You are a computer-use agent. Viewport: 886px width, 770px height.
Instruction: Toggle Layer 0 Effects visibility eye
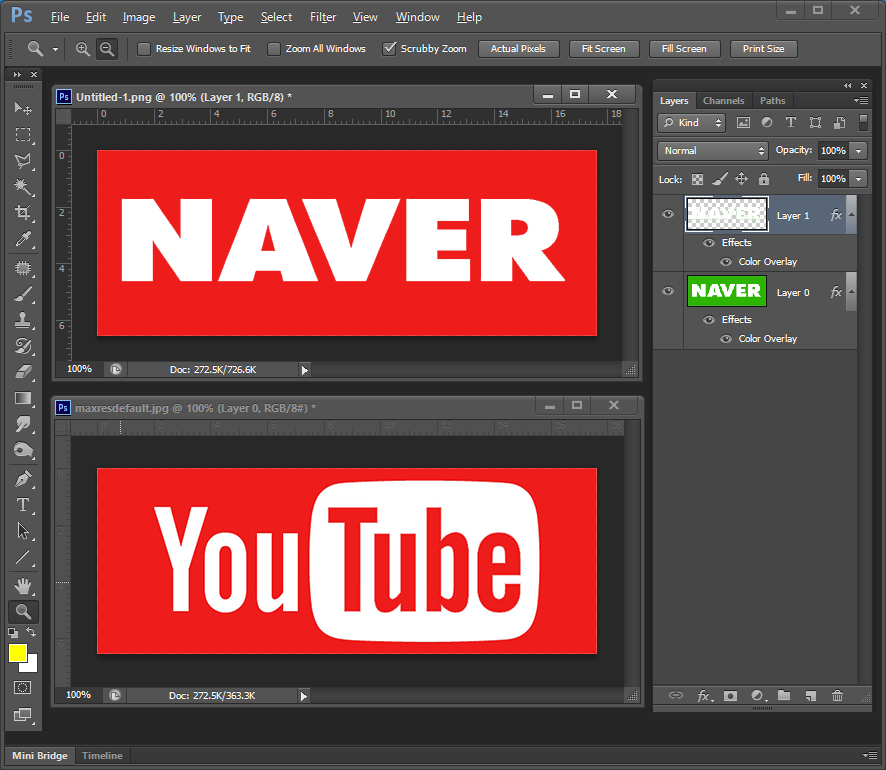coord(709,320)
